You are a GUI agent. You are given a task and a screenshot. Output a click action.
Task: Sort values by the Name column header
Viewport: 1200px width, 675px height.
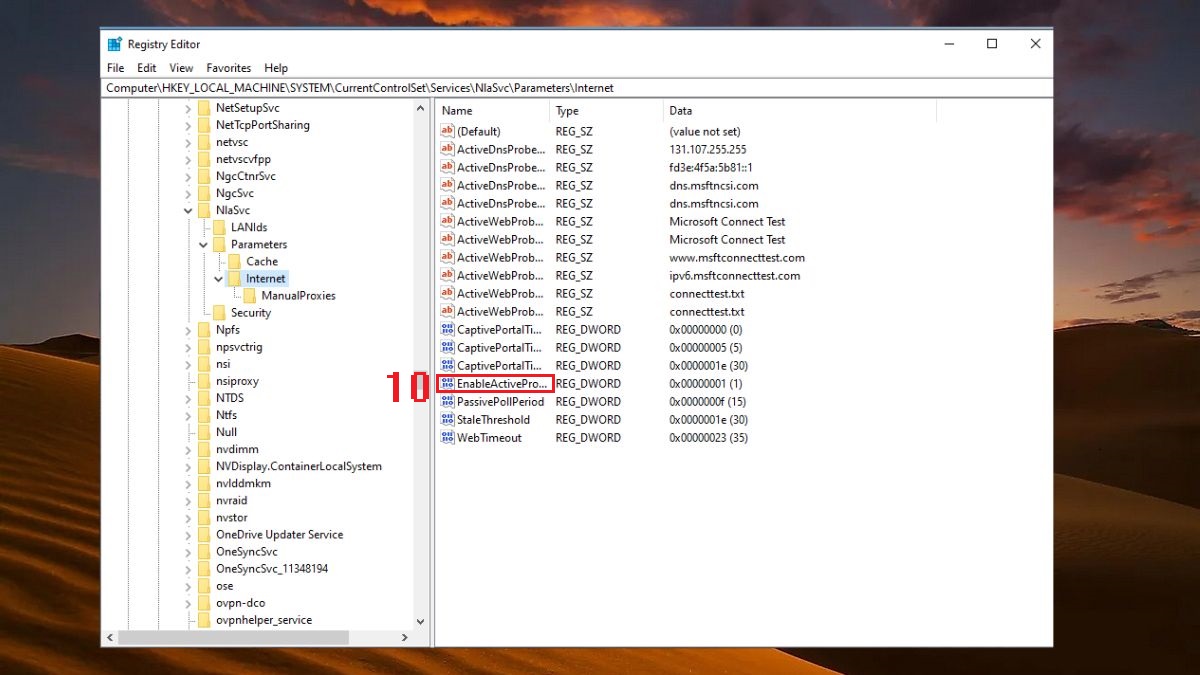(x=493, y=111)
